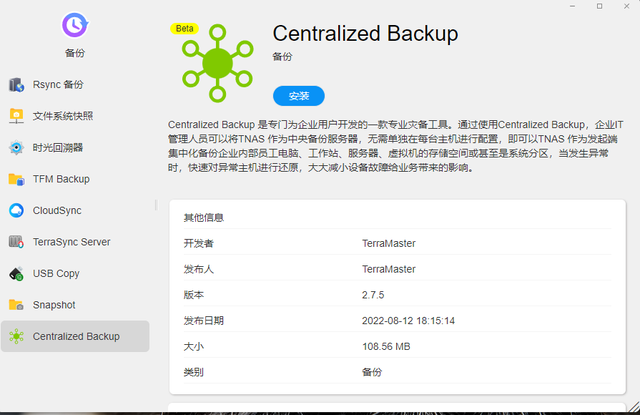This screenshot has width=640, height=415.
Task: Click the version number 2.7.5
Action: [373, 295]
